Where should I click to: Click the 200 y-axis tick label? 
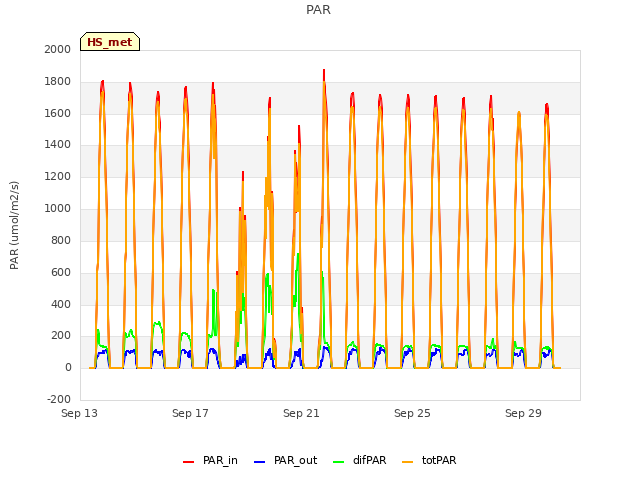point(61,336)
